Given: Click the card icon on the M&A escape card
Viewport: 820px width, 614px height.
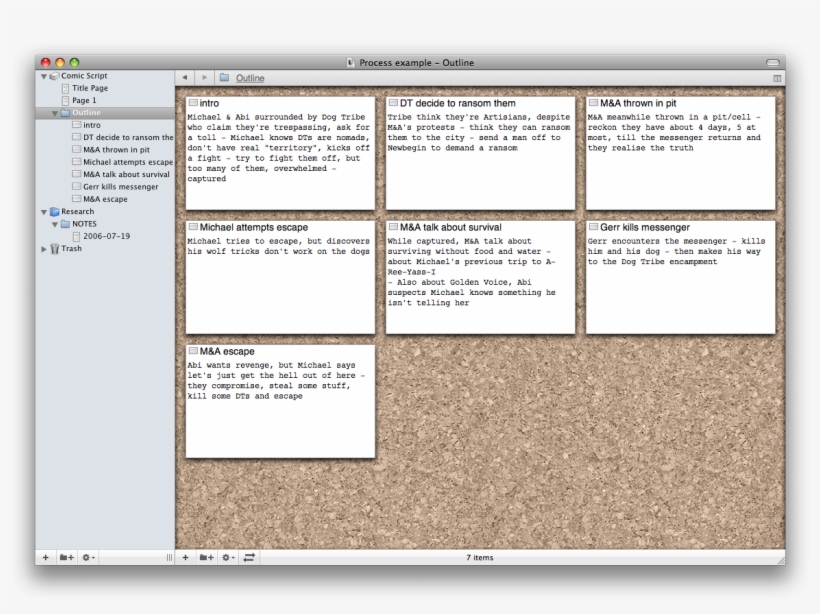Looking at the screenshot, I should pyautogui.click(x=191, y=351).
